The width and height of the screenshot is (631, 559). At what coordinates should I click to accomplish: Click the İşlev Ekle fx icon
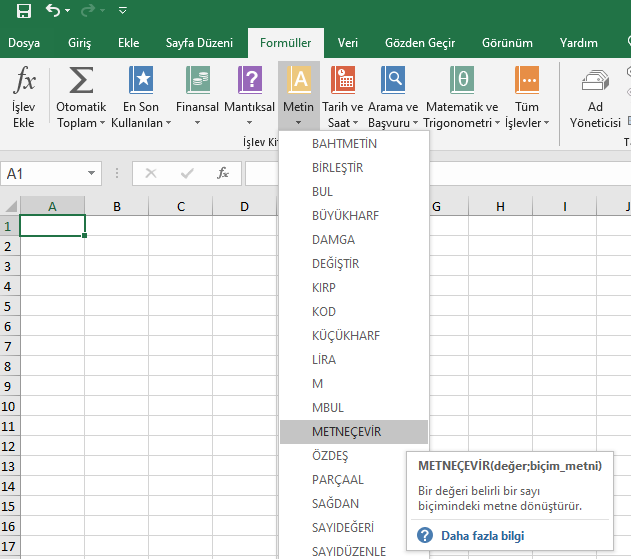(x=24, y=81)
